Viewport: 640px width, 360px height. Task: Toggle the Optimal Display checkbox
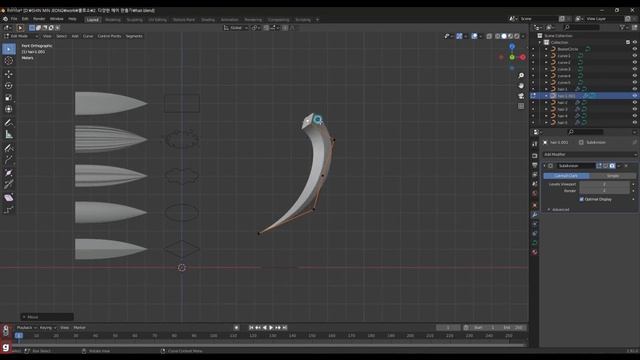(581, 199)
